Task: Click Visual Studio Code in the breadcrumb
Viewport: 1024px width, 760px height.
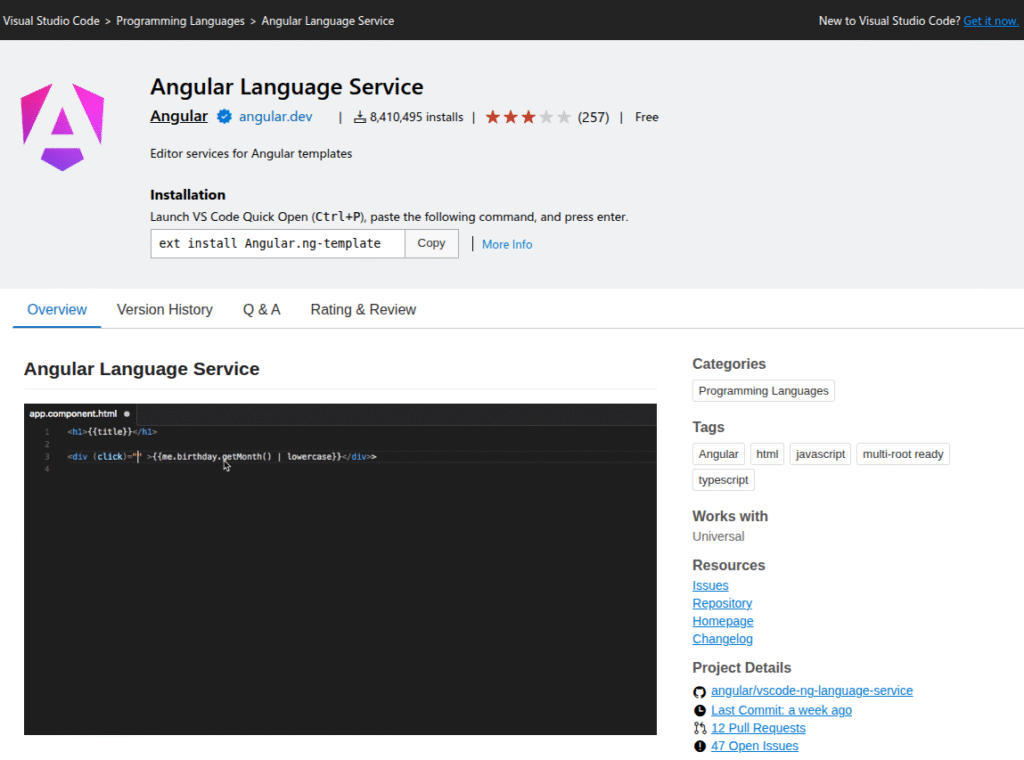Action: [x=52, y=21]
